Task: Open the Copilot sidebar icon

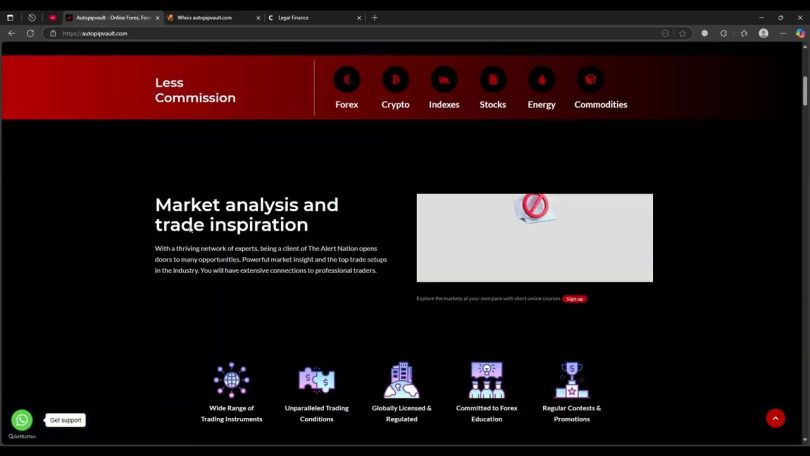Action: click(800, 33)
